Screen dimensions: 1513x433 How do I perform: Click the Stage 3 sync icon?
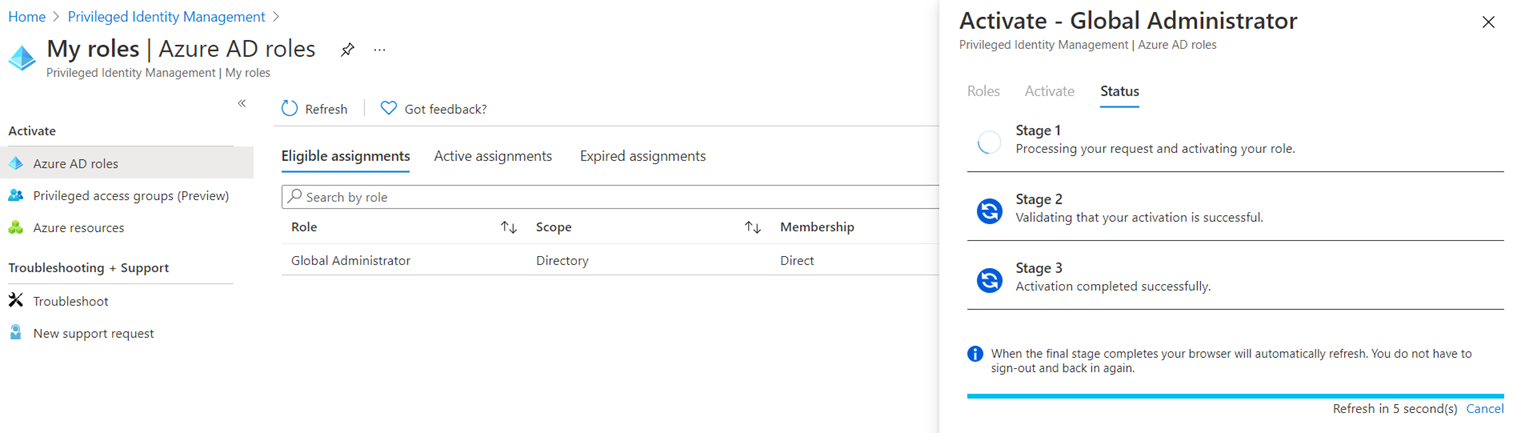[989, 280]
